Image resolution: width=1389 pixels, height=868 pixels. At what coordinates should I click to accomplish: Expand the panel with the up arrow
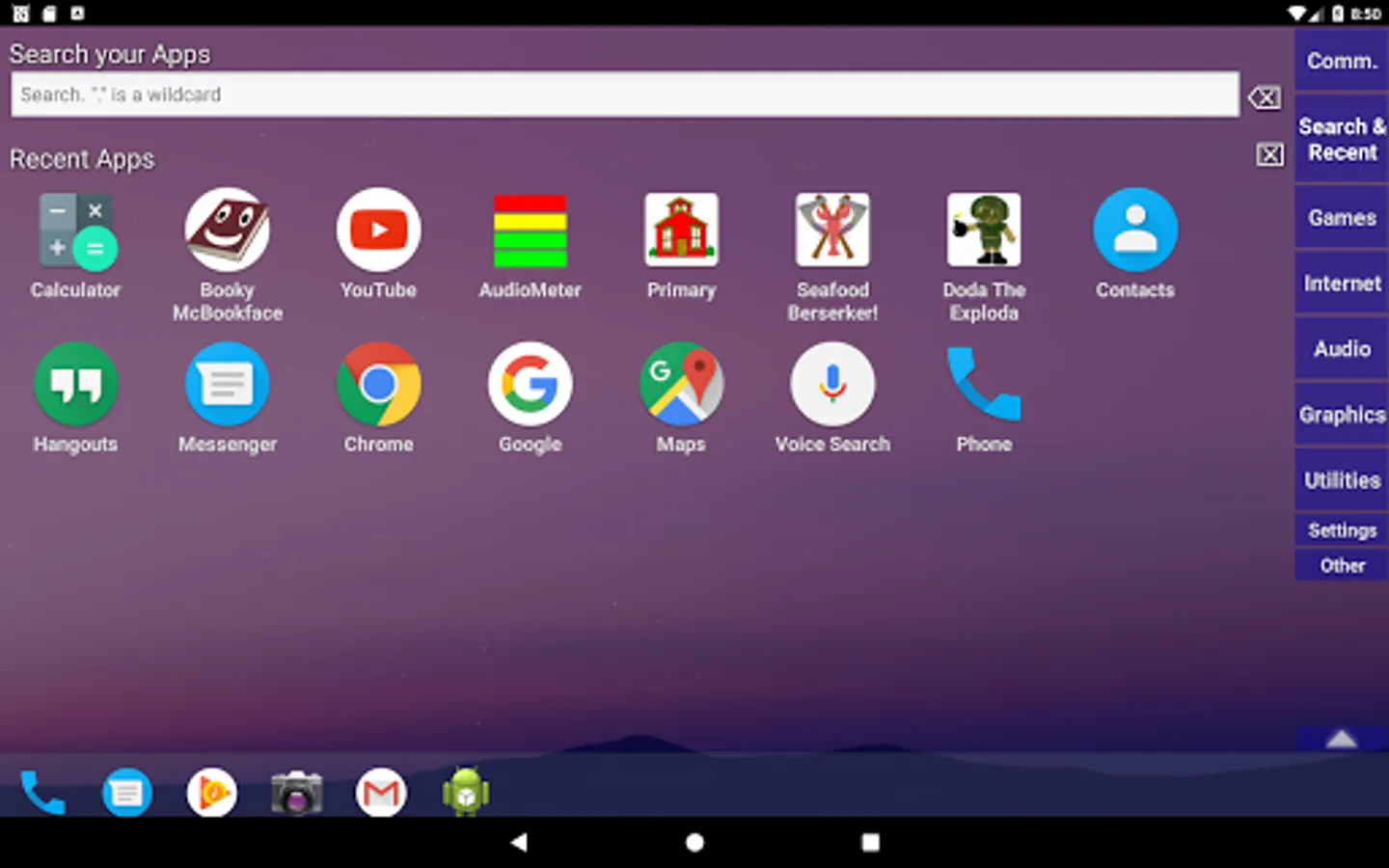point(1342,739)
